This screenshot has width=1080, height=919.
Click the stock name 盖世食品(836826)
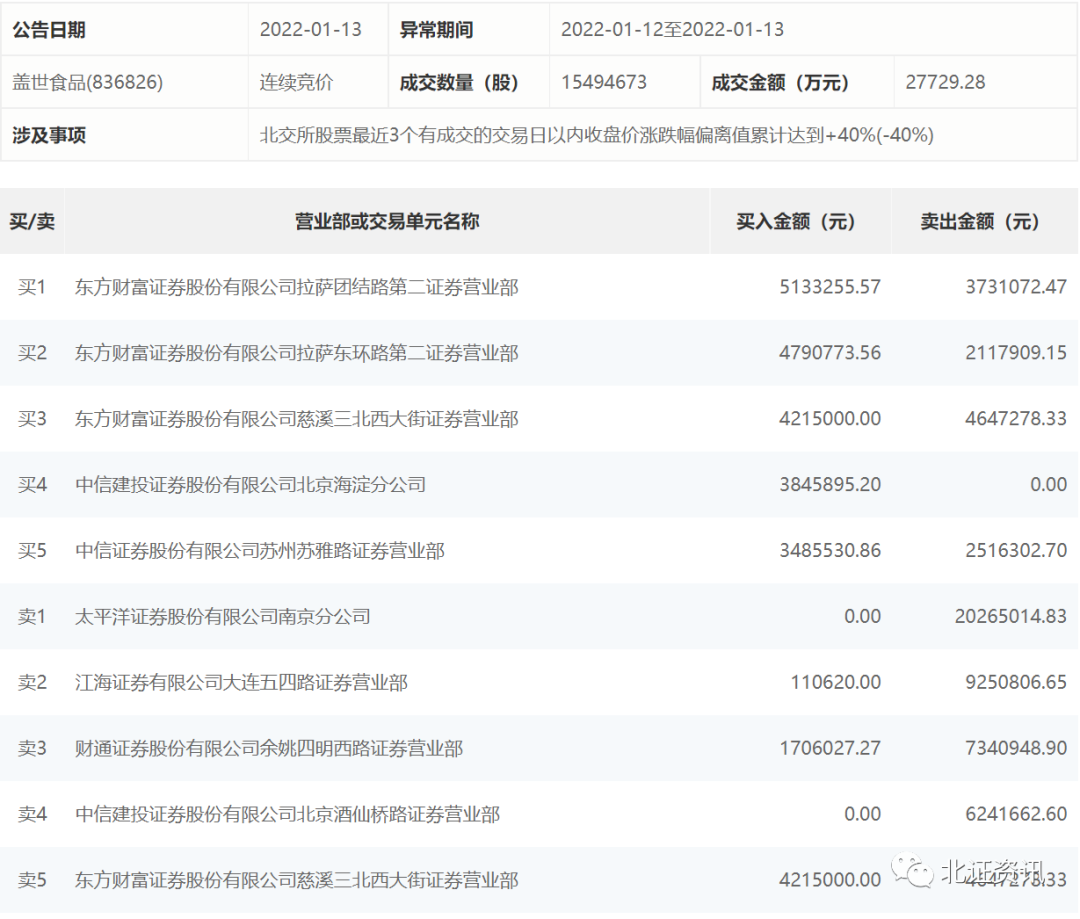[x=87, y=83]
